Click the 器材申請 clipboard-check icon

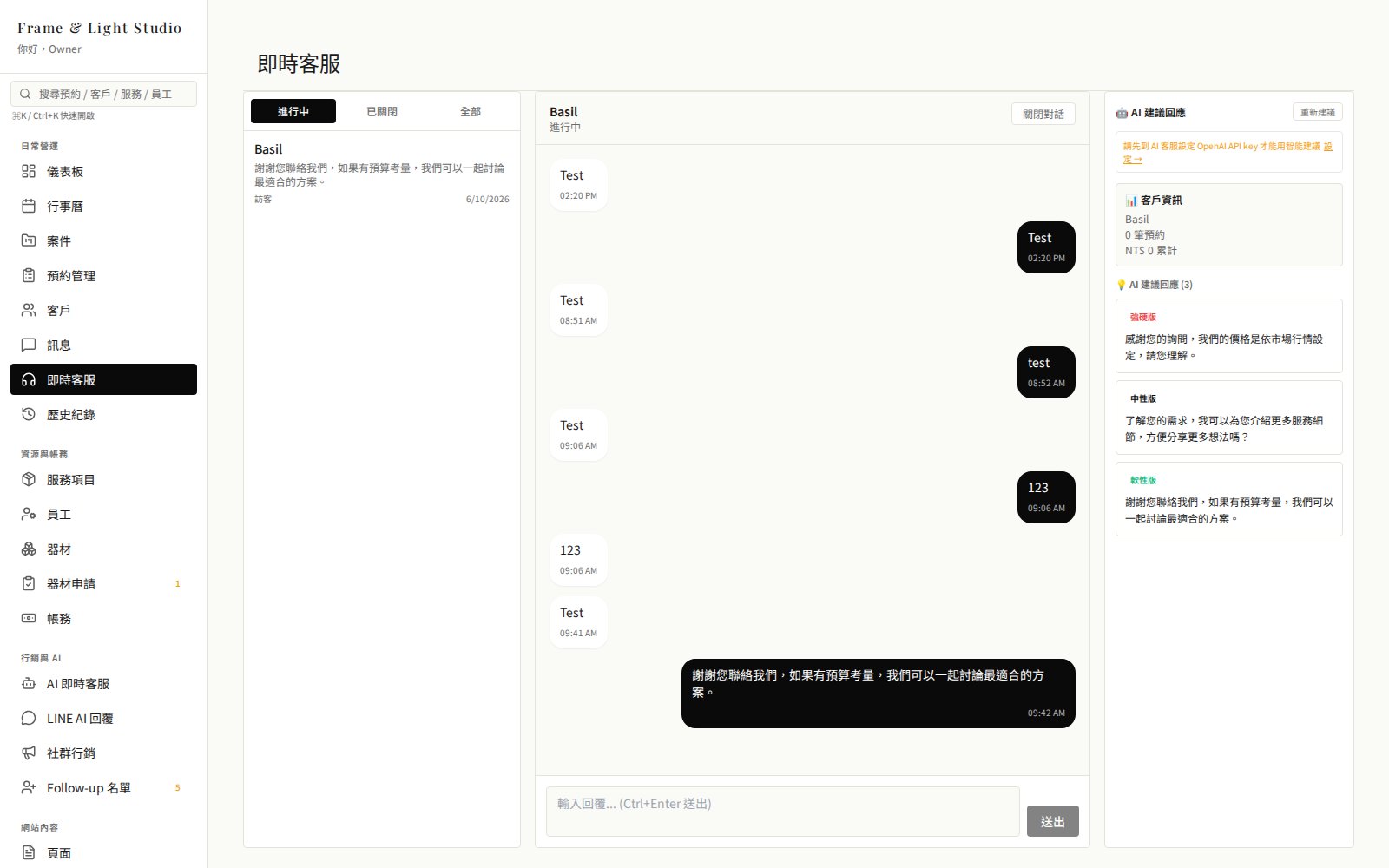29,583
